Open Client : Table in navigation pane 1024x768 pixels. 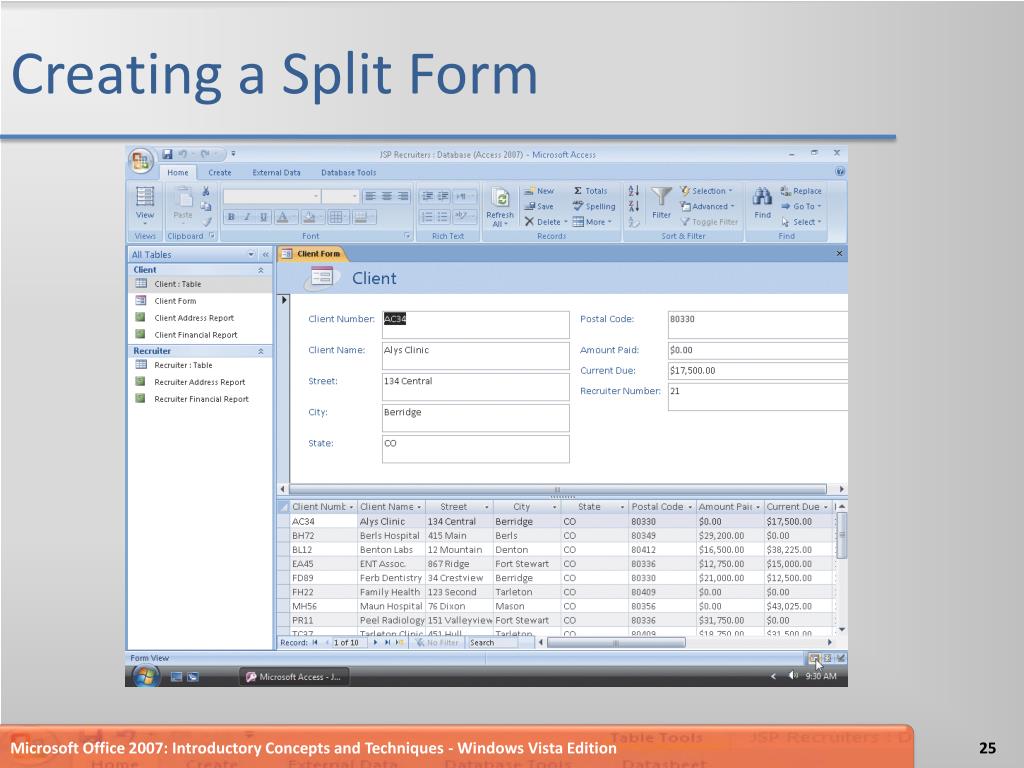[x=200, y=284]
